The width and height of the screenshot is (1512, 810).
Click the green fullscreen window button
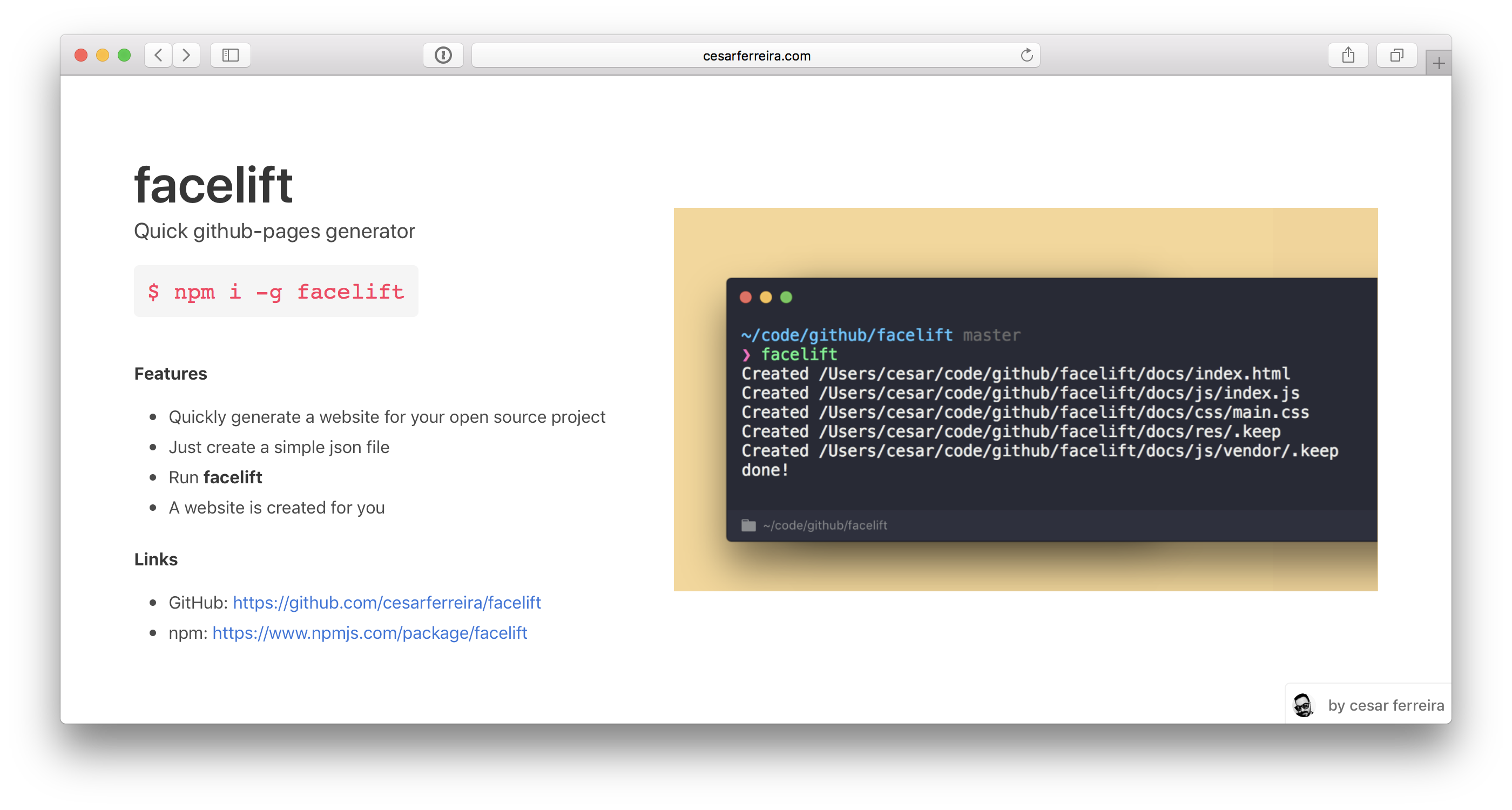pos(124,55)
